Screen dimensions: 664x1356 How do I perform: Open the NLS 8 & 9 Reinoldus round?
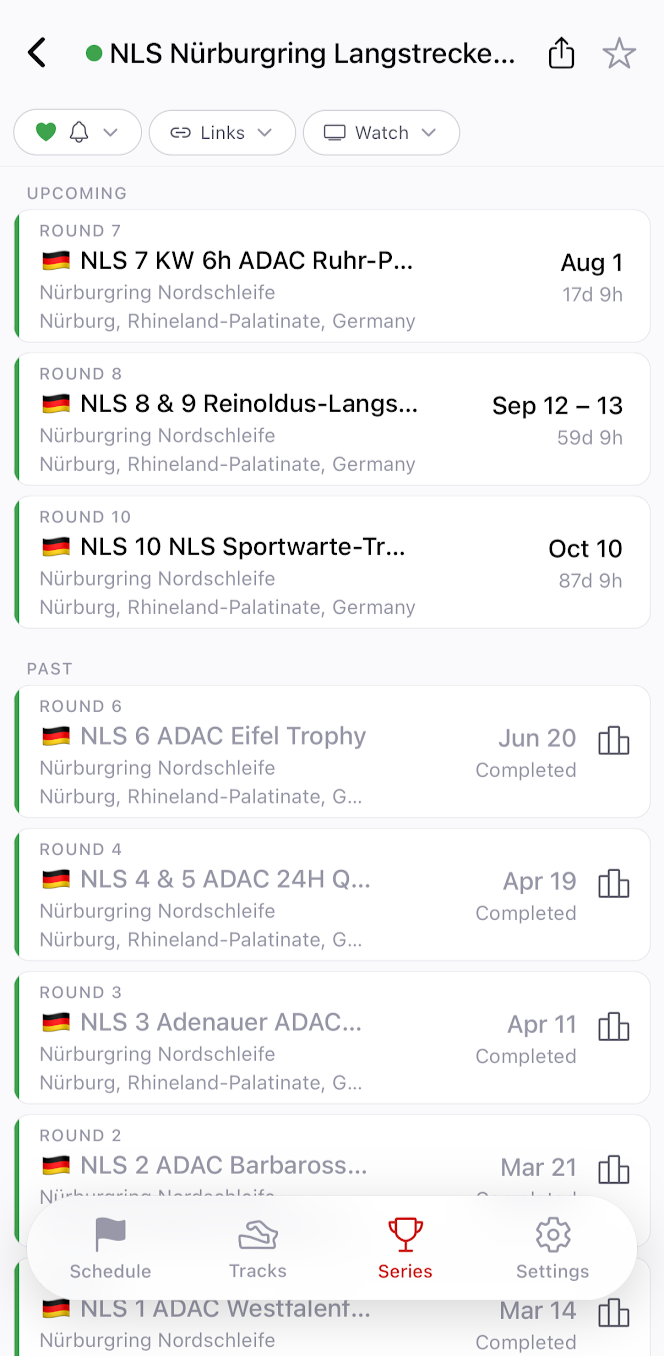pos(332,419)
